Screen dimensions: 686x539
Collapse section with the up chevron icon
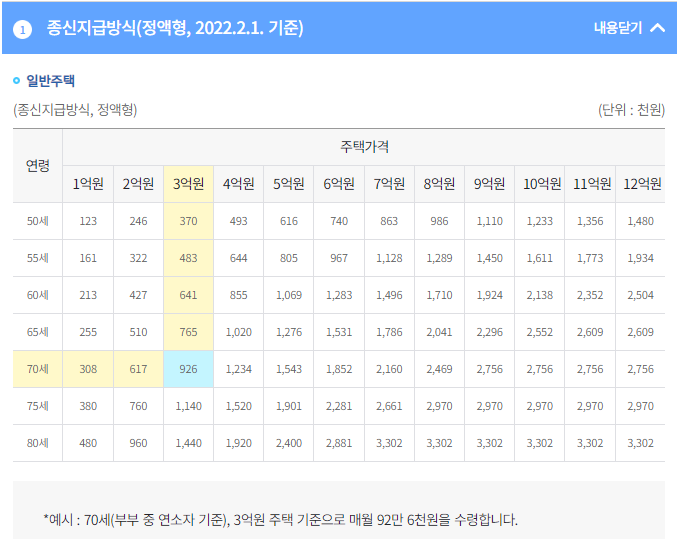click(658, 28)
